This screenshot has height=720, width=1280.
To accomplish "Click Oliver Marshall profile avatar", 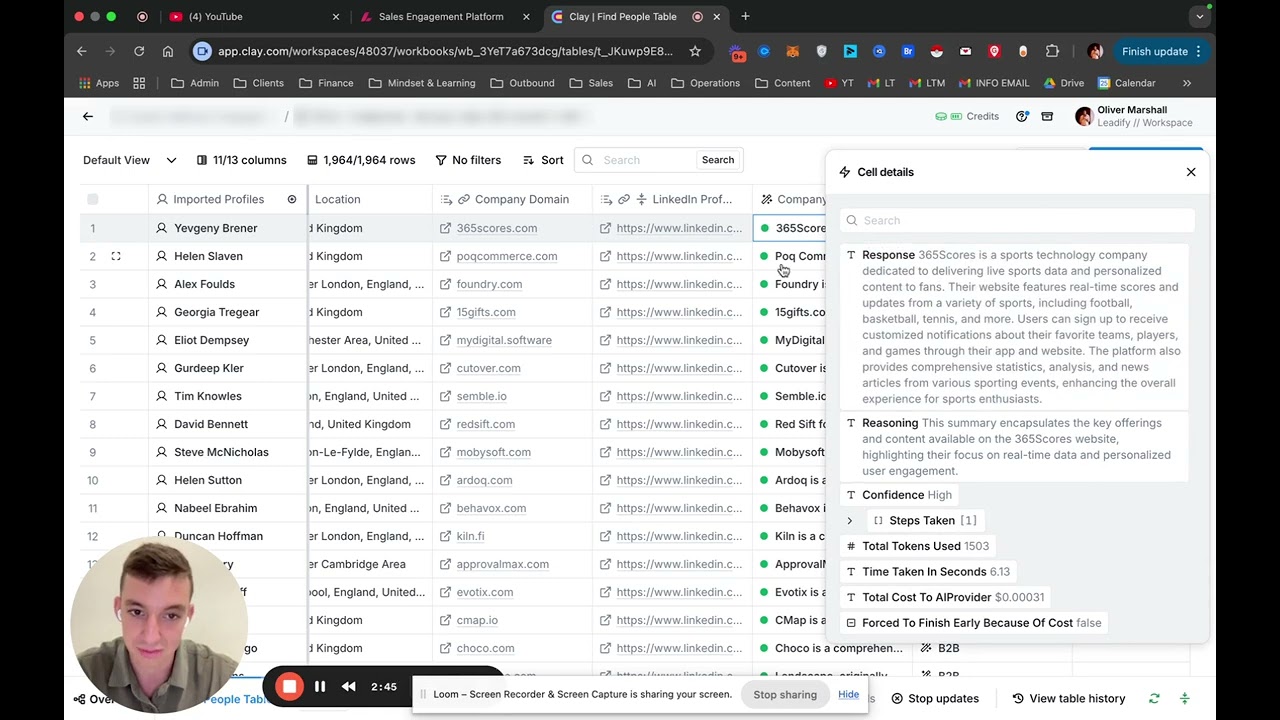I will [1083, 117].
